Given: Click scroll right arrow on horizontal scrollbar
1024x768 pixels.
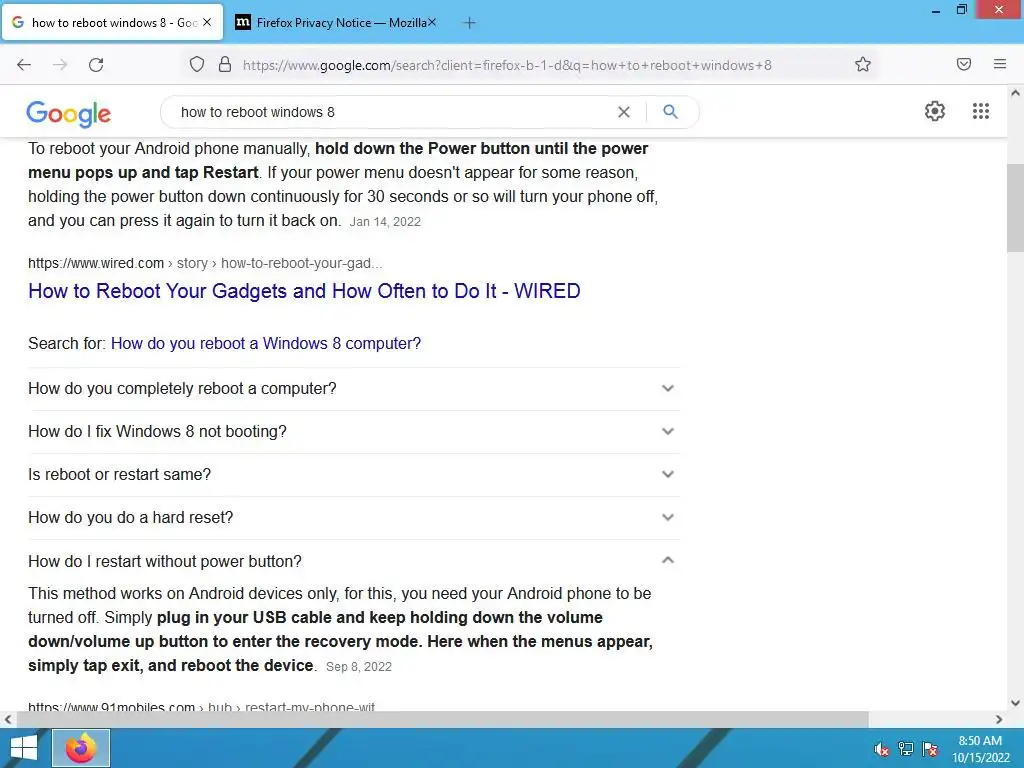Looking at the screenshot, I should point(999,720).
